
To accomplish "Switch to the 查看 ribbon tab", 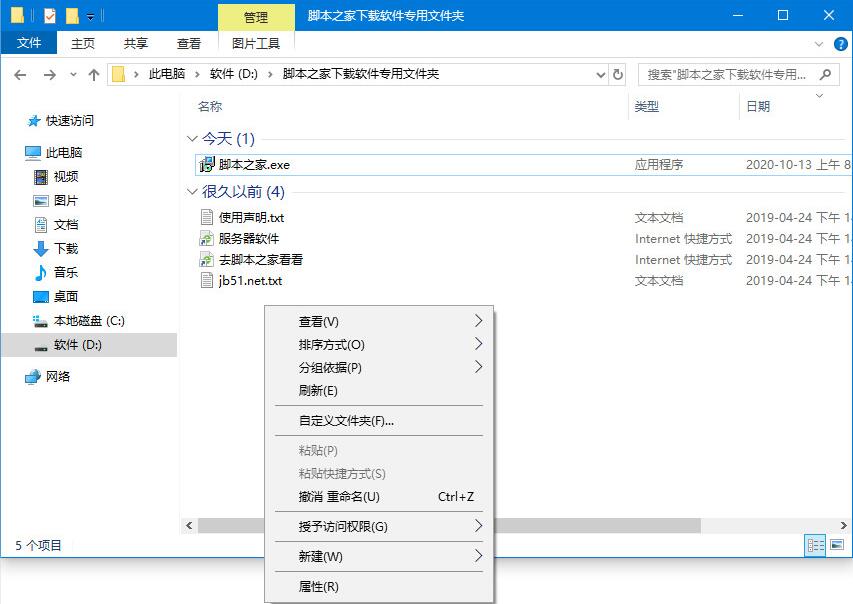I will [x=190, y=43].
